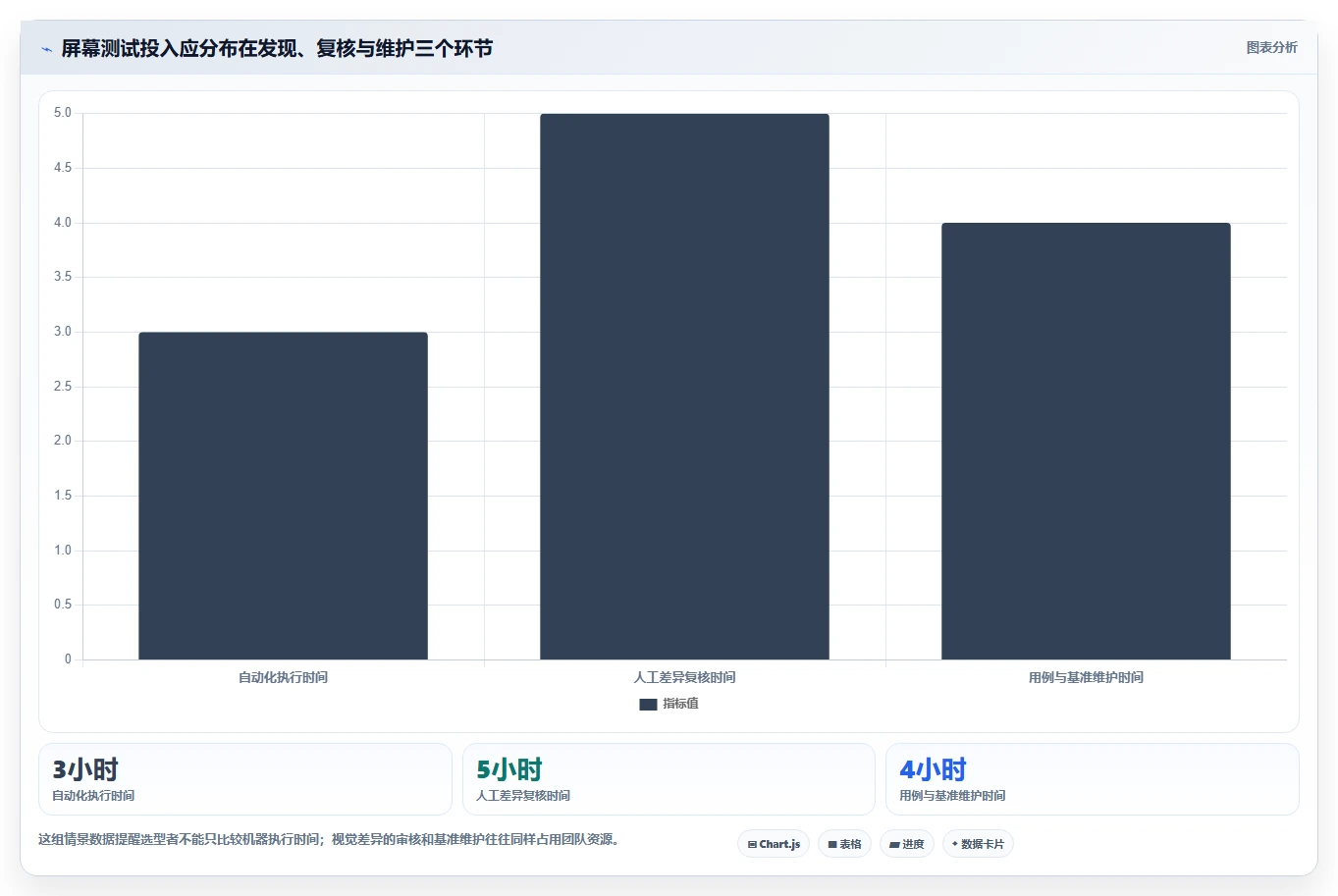Click the 进度 tag icon
This screenshot has height=896, width=1338.
(894, 844)
